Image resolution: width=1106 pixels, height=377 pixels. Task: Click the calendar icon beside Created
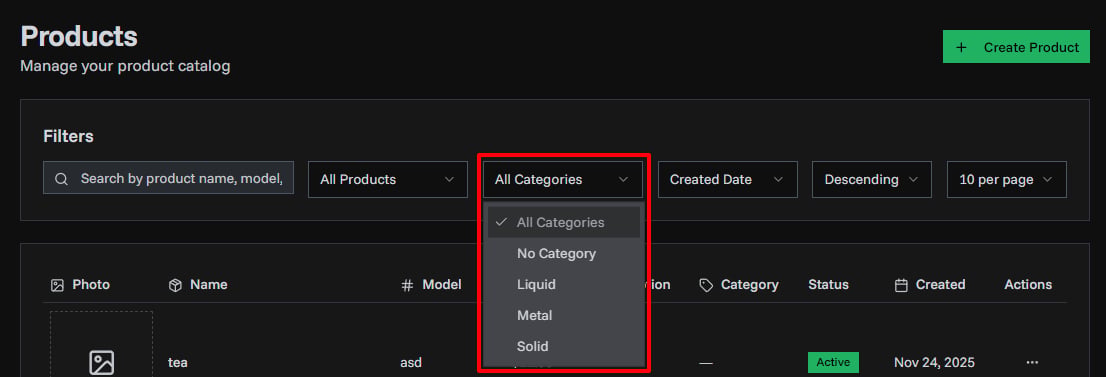[901, 285]
